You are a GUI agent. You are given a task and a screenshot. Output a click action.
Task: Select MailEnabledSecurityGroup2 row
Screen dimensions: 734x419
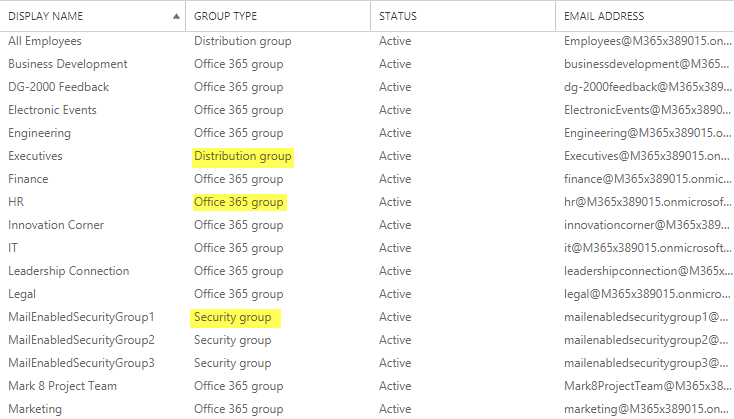point(367,340)
